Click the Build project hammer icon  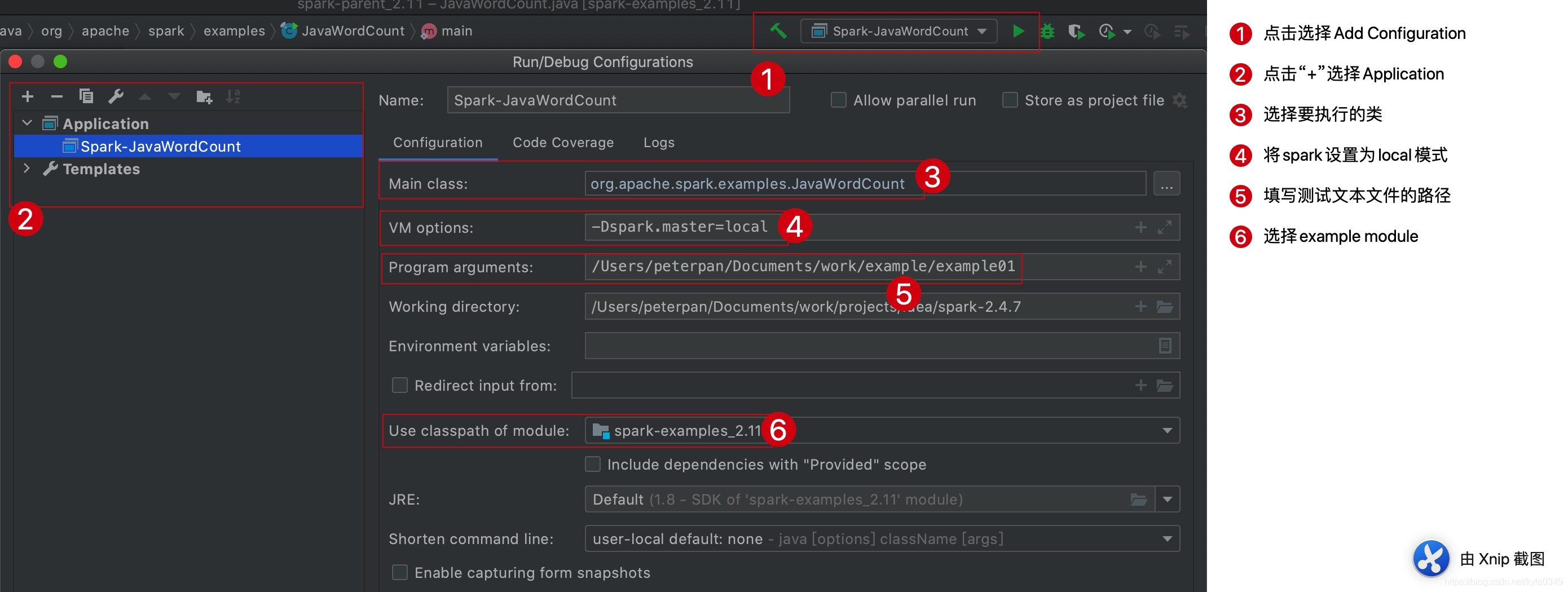click(x=778, y=30)
